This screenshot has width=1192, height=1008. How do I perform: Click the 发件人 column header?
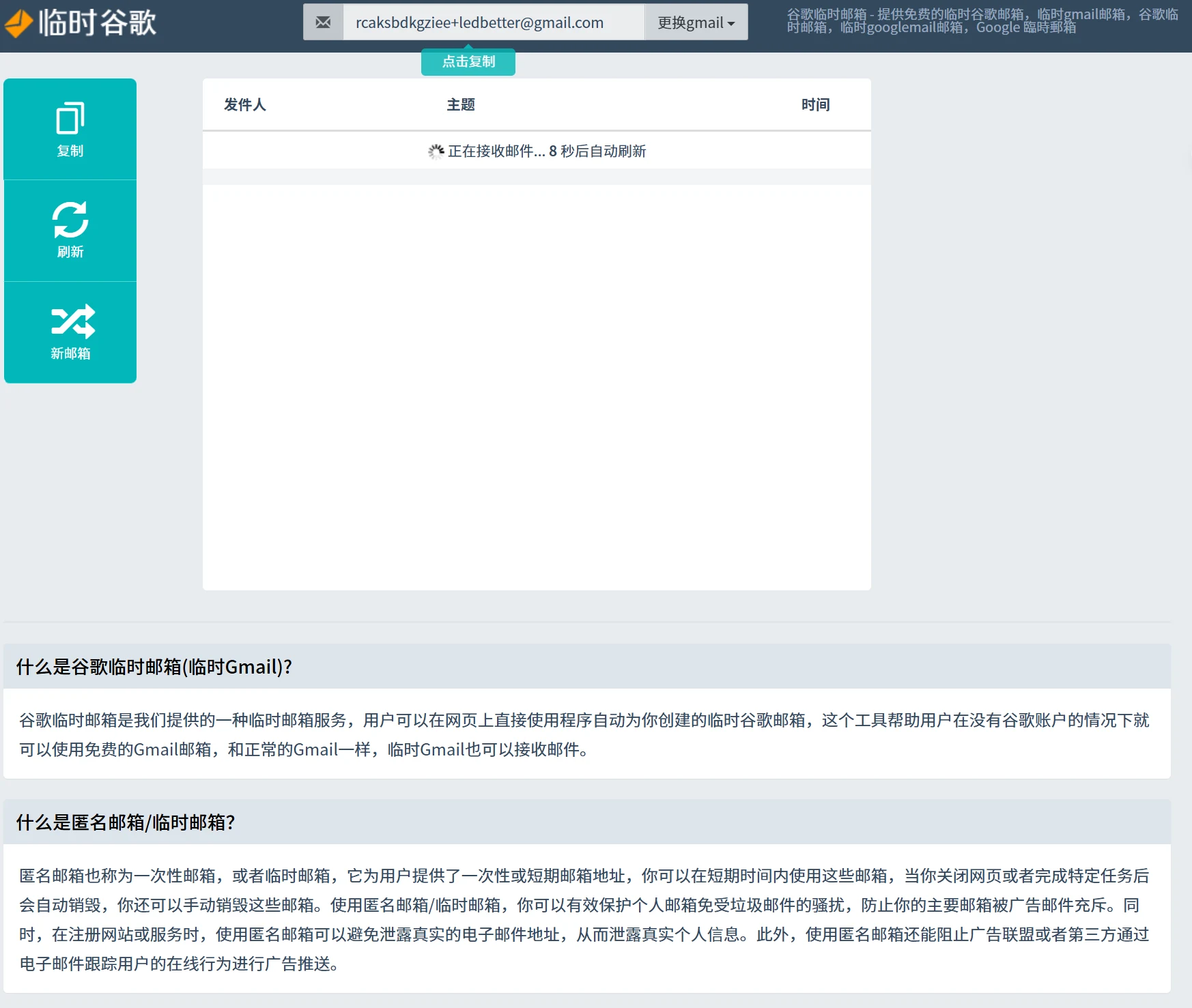coord(245,104)
